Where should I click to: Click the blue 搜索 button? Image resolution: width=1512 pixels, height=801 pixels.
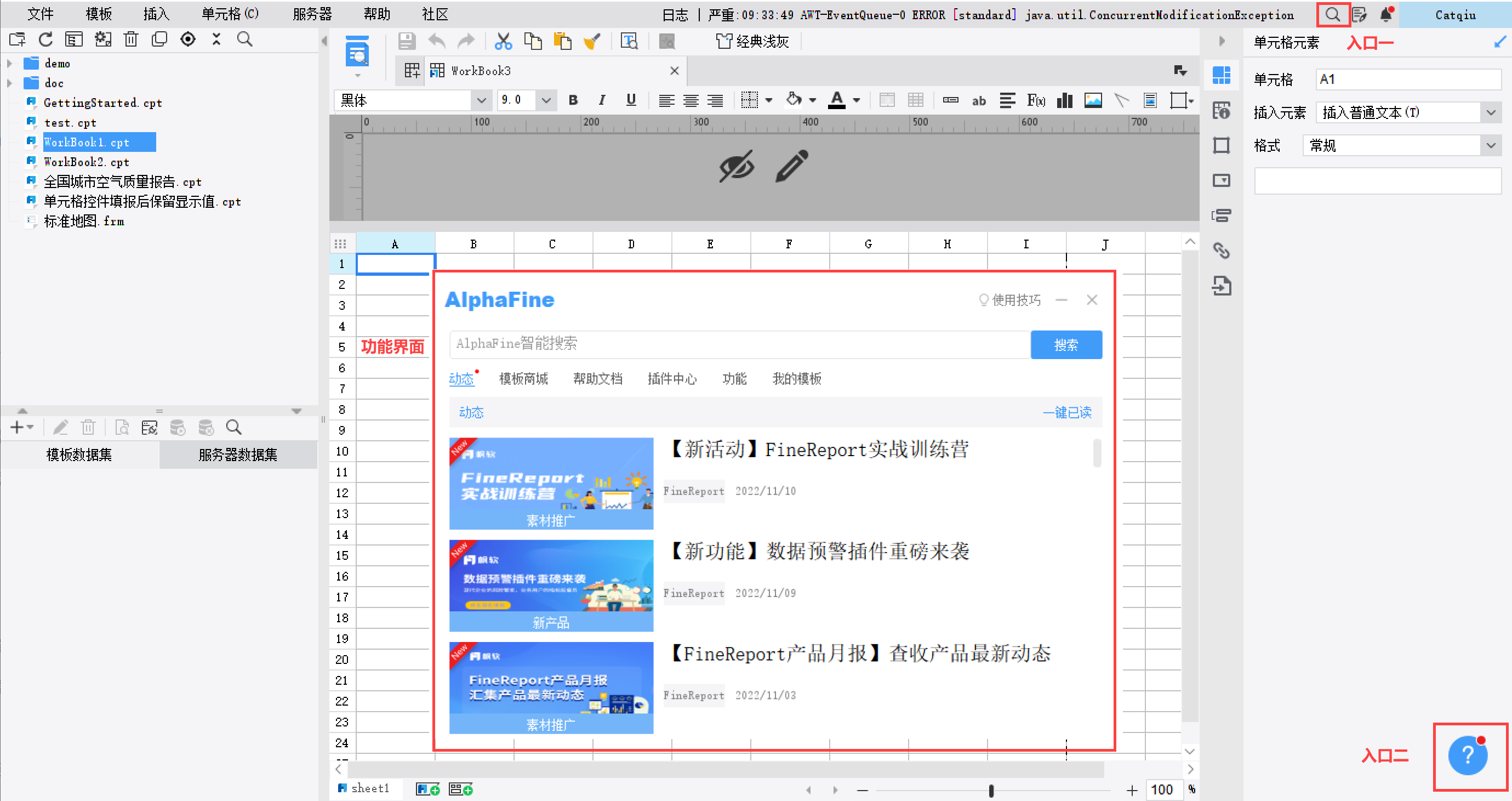1066,345
